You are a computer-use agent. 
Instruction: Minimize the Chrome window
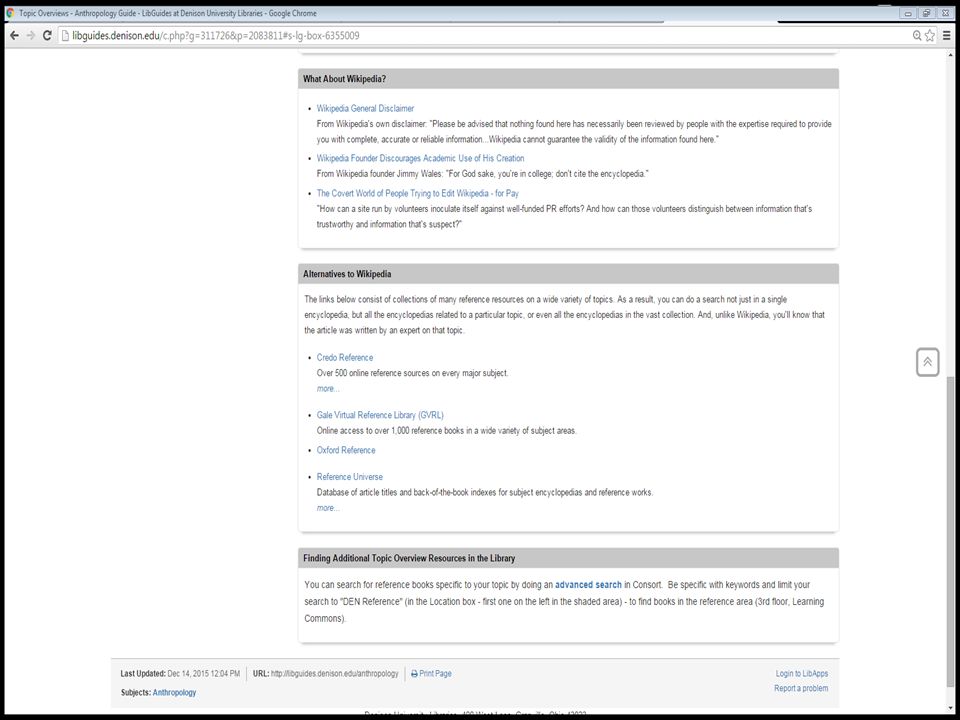tap(909, 13)
